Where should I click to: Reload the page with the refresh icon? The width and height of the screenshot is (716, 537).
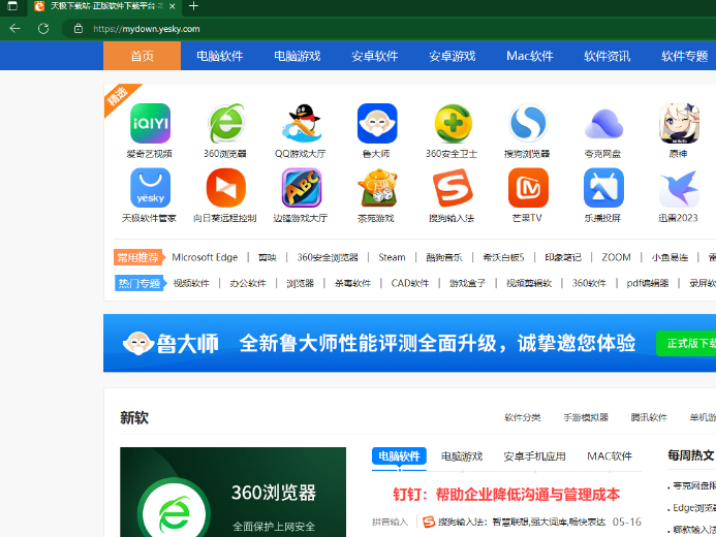coord(43,29)
